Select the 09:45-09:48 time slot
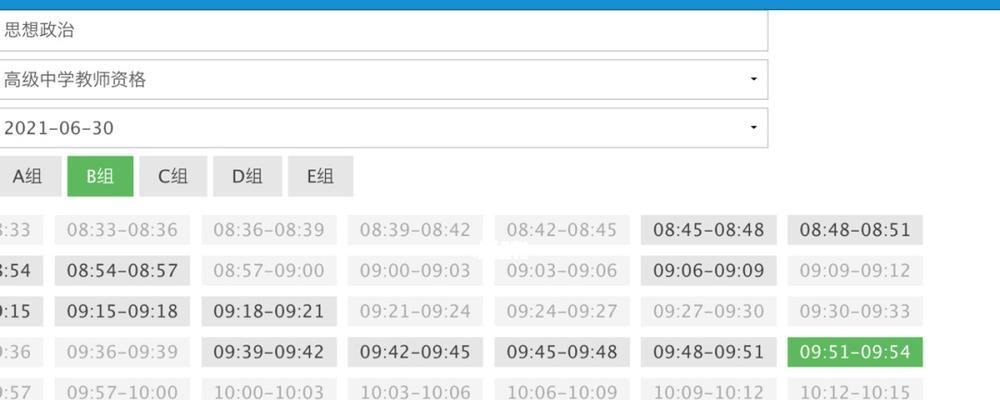This screenshot has width=1000, height=400. [x=562, y=352]
